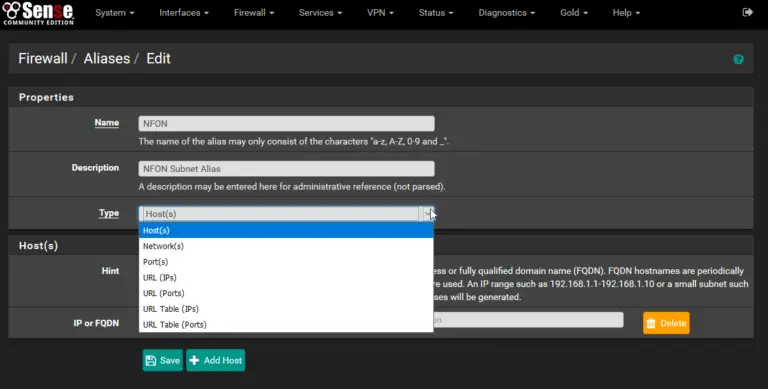768x389 pixels.
Task: Click the Name field containing NFON
Action: point(287,123)
